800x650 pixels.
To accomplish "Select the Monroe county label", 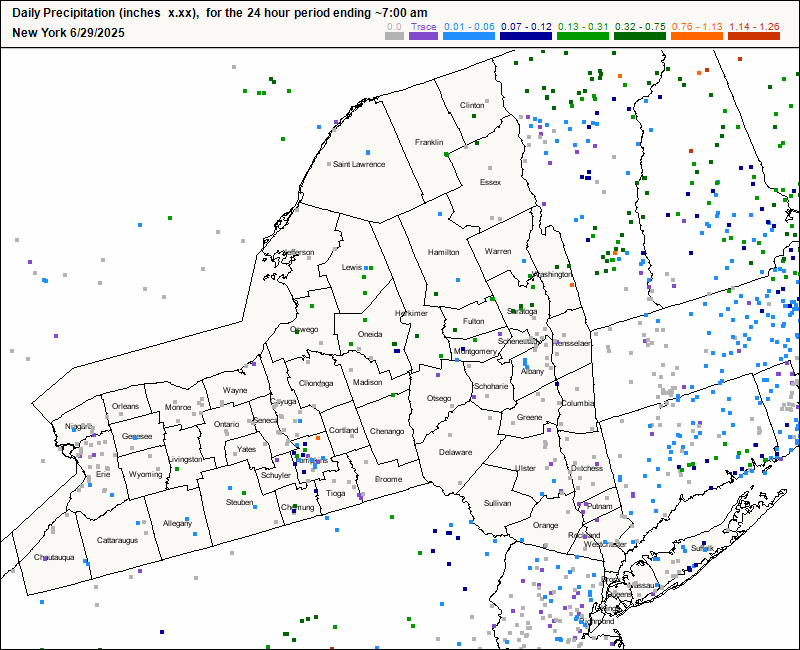I will [x=178, y=407].
